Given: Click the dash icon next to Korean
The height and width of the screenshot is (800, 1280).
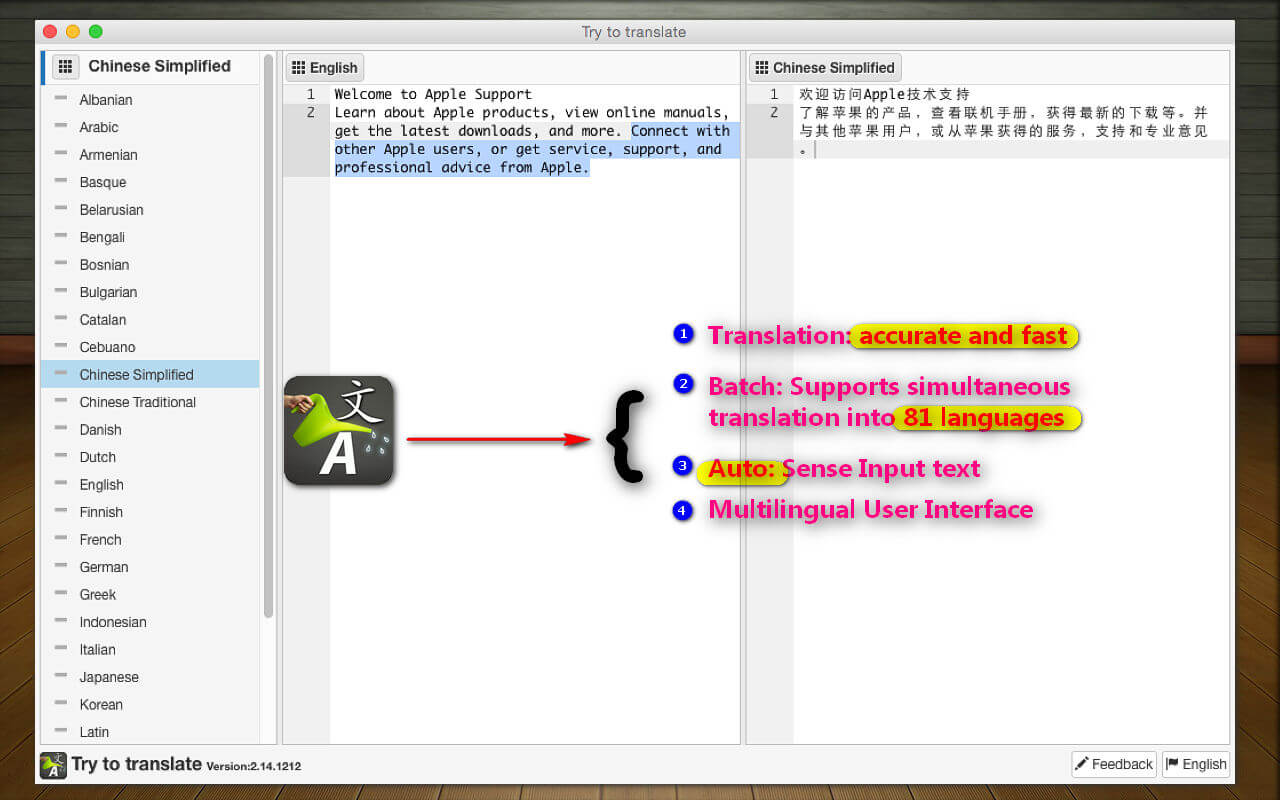Looking at the screenshot, I should pos(61,703).
